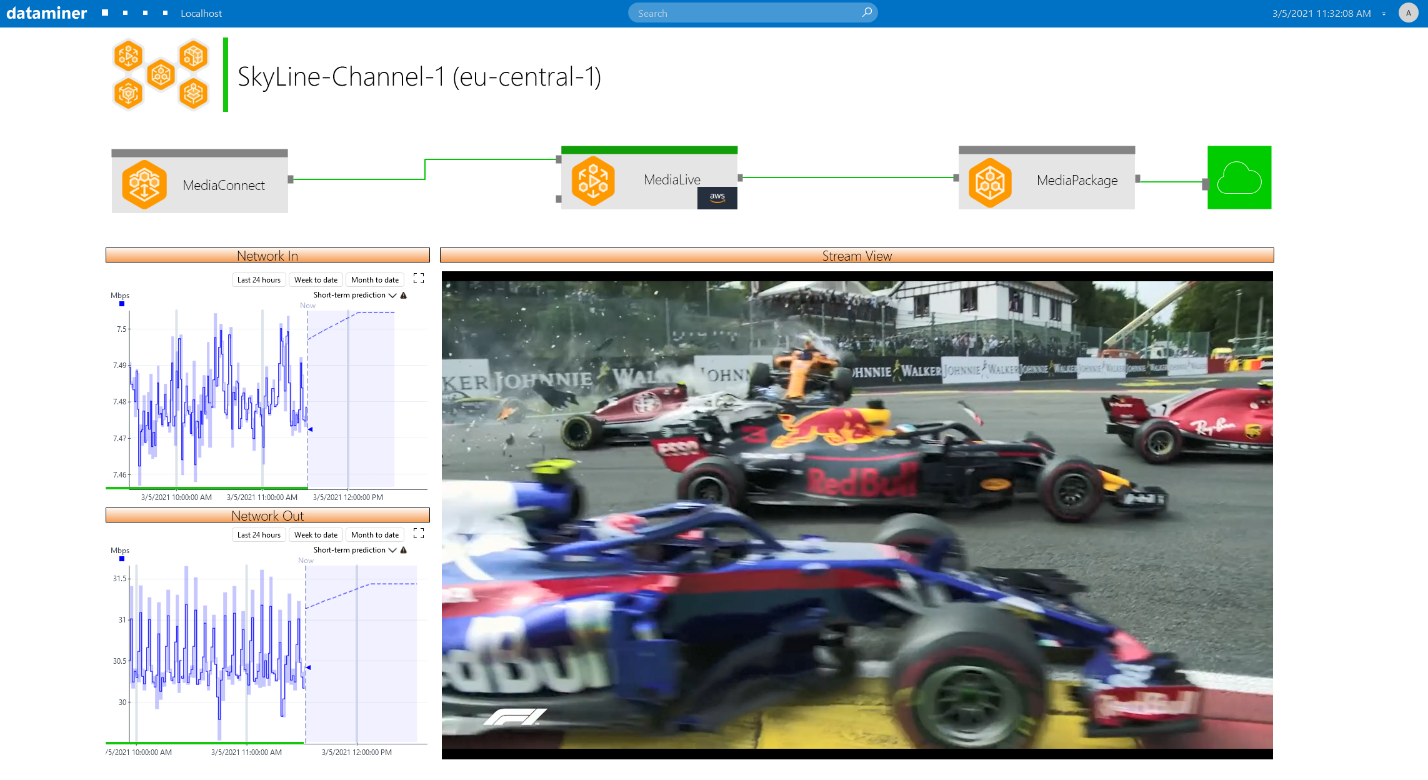This screenshot has width=1428, height=780.
Task: Click Network Out 'Now' marker label
Action: pyautogui.click(x=306, y=560)
